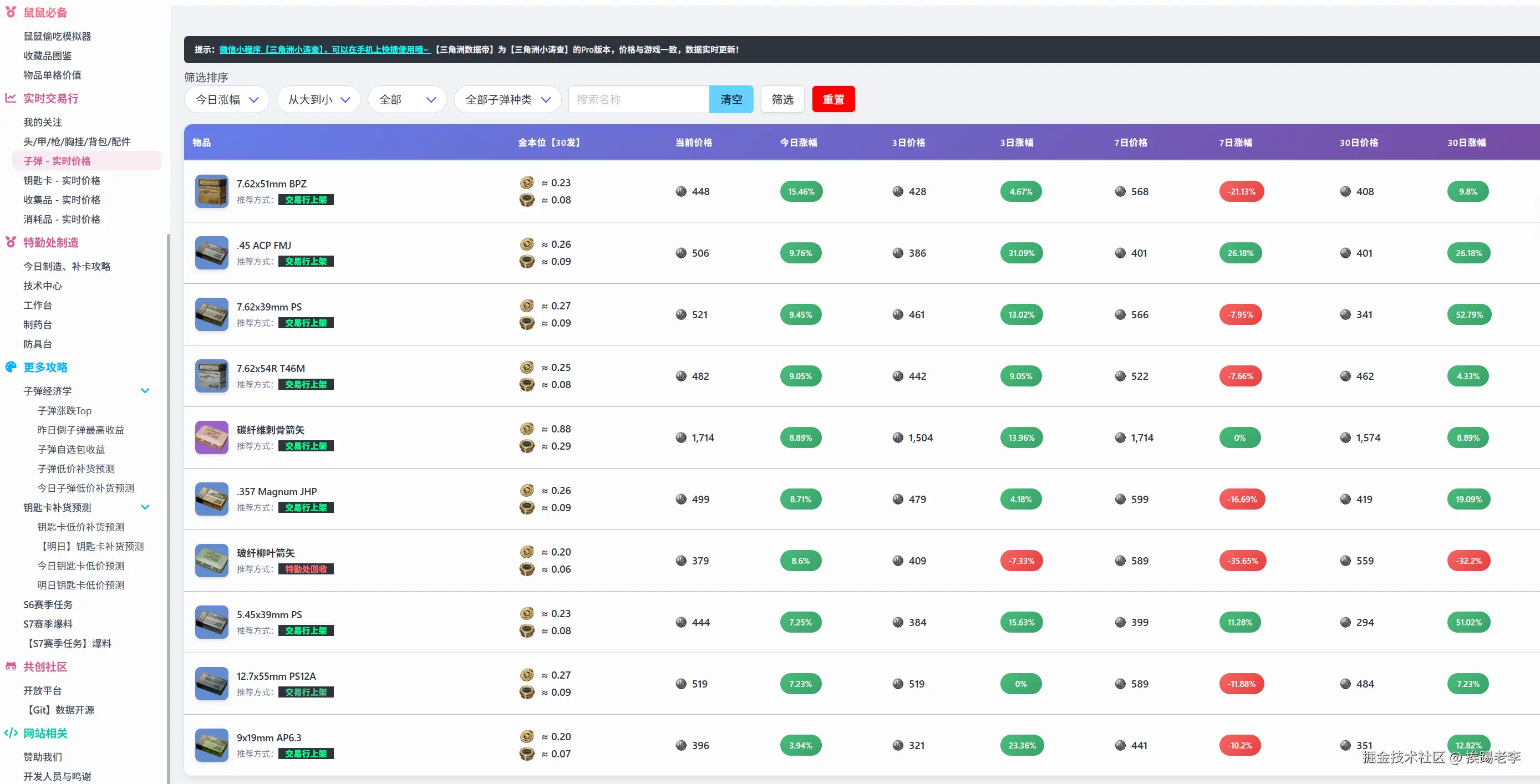
Task: Click the icon beside 特勤处制造 heading
Action: 11,242
